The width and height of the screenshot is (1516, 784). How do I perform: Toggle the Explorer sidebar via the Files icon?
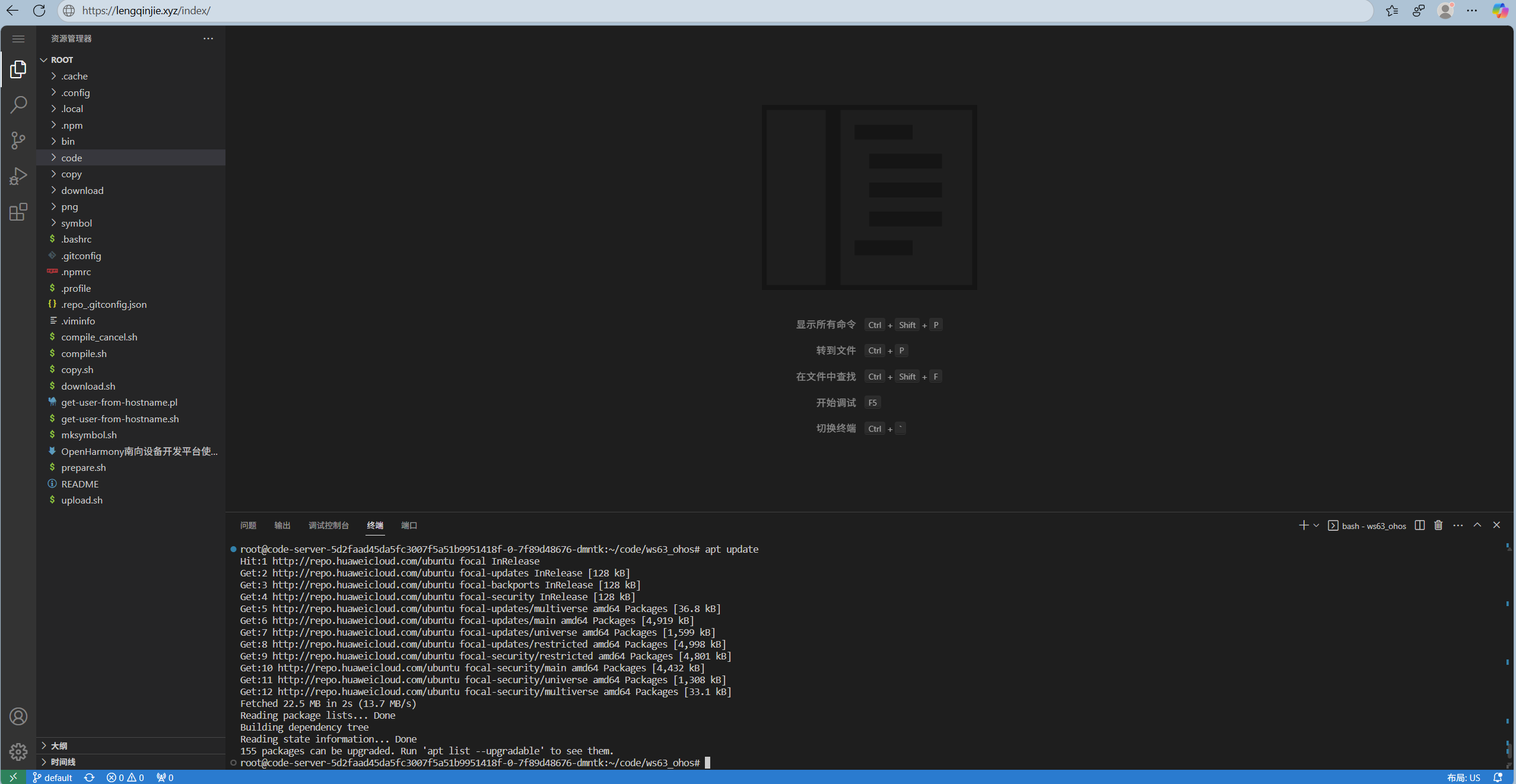[18, 69]
